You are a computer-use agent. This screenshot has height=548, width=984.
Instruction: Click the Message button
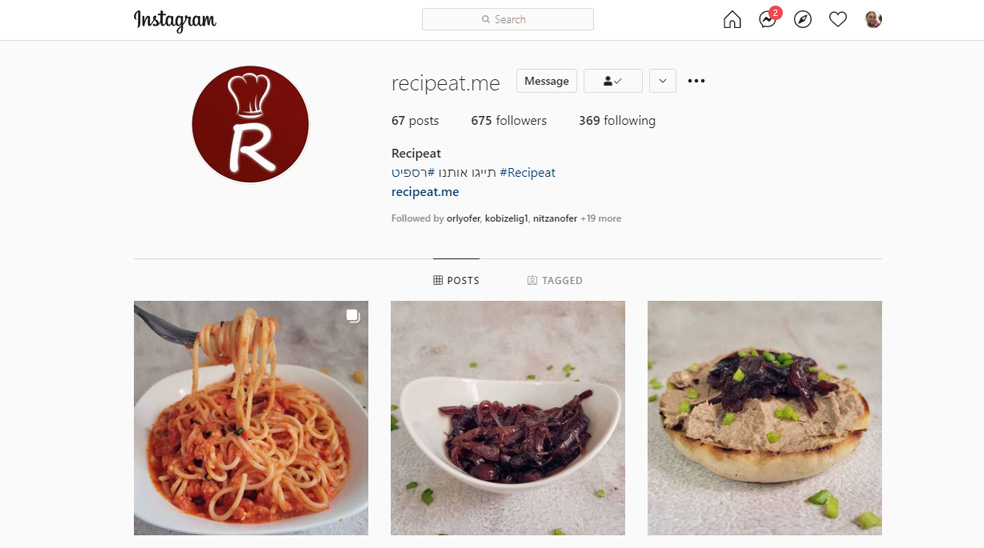coord(547,81)
